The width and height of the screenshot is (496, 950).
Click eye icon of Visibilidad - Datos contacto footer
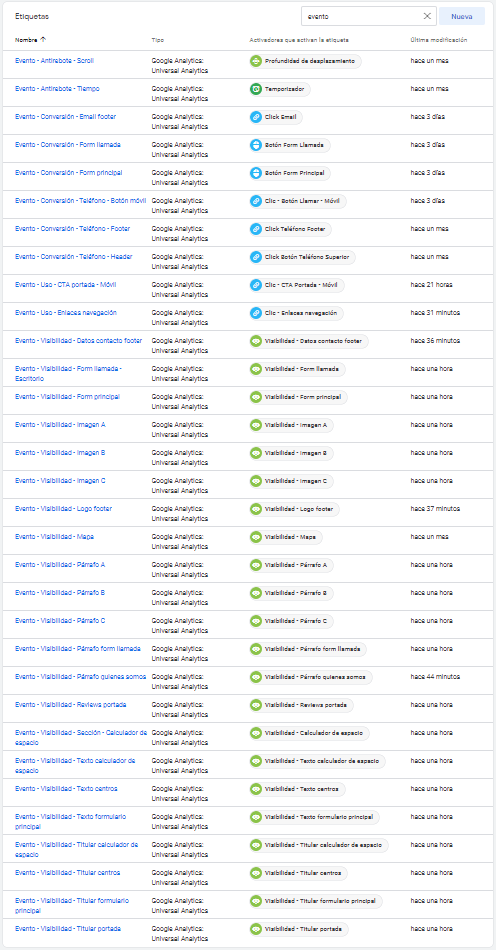[x=256, y=341]
